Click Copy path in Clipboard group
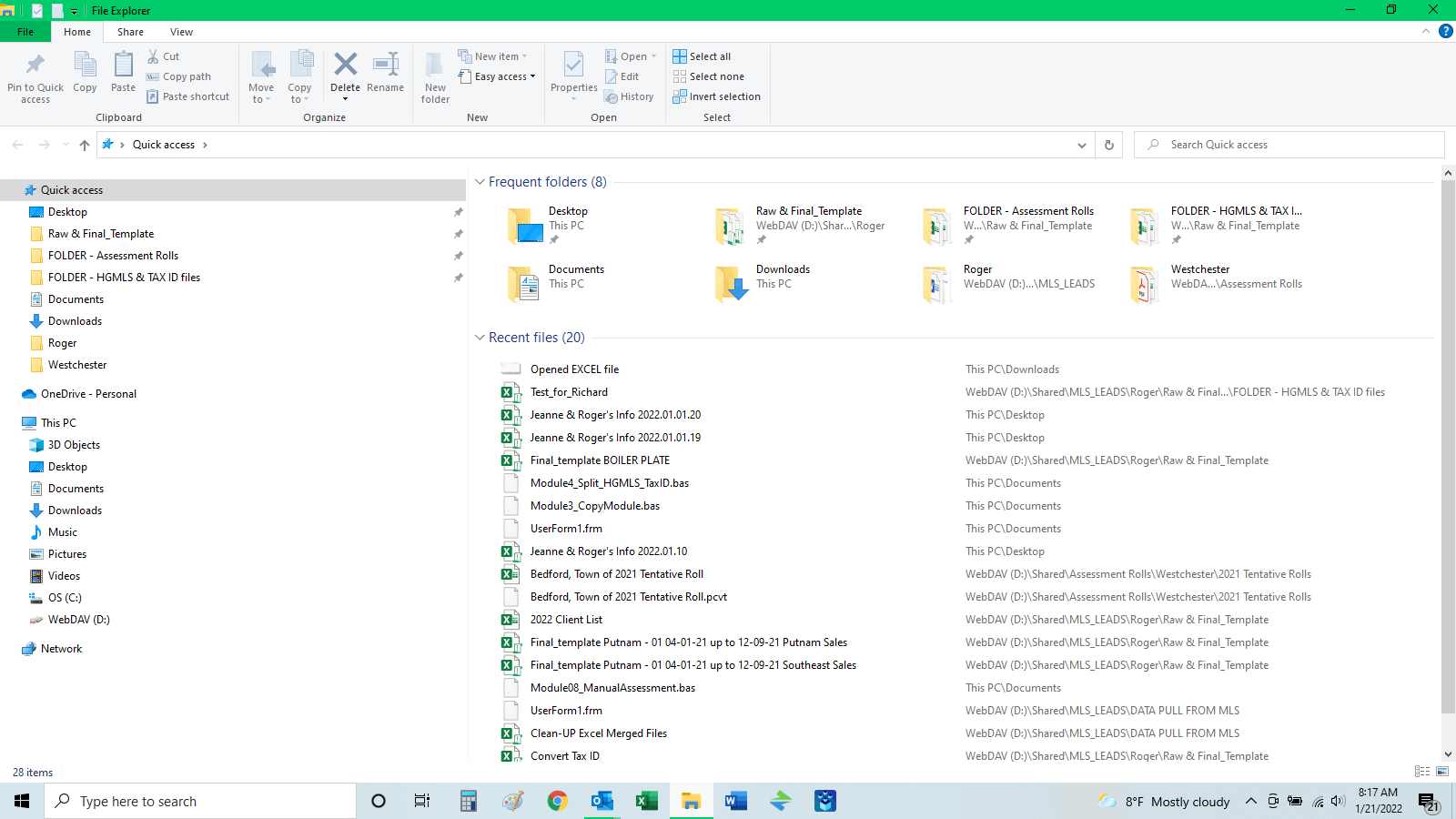Viewport: 1456px width, 819px height. pos(178,76)
